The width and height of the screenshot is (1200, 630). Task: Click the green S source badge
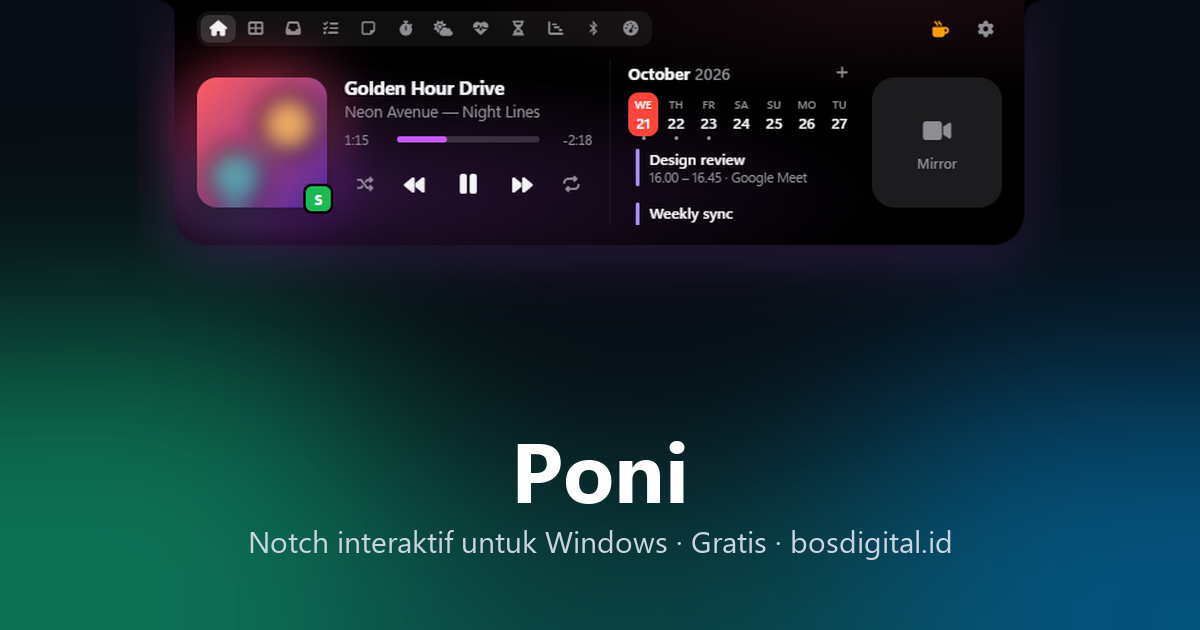[x=318, y=200]
